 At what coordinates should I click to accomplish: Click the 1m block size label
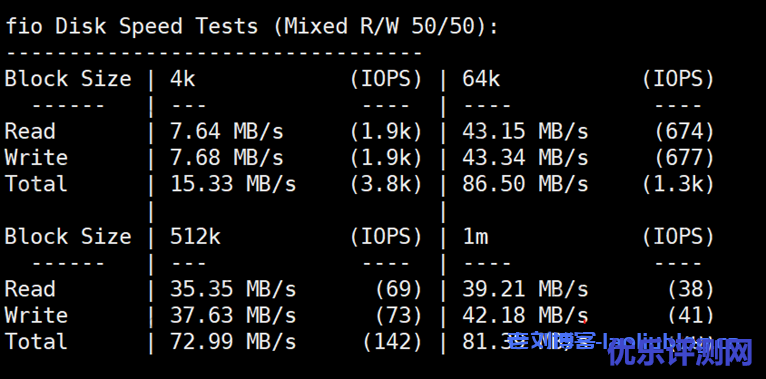[475, 237]
